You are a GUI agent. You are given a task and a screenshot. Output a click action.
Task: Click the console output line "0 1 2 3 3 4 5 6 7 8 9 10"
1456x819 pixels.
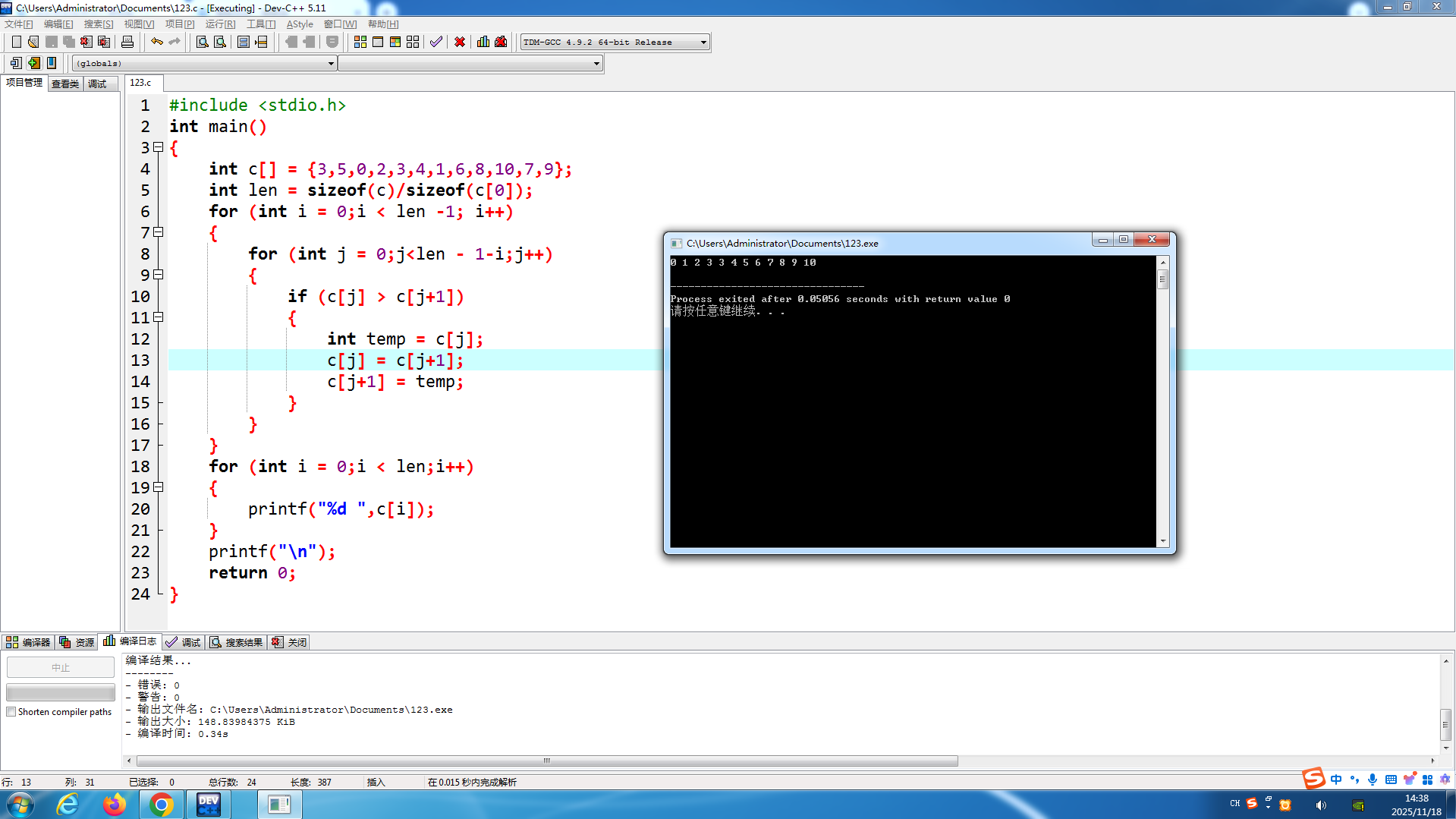click(x=744, y=263)
